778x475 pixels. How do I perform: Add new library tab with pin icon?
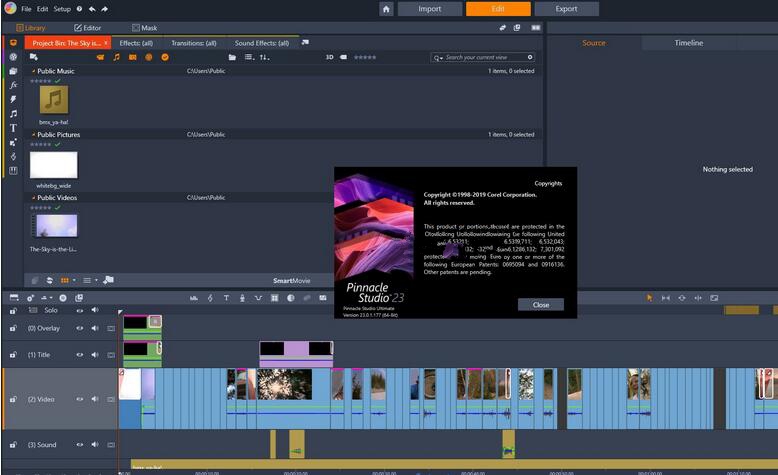click(x=305, y=43)
